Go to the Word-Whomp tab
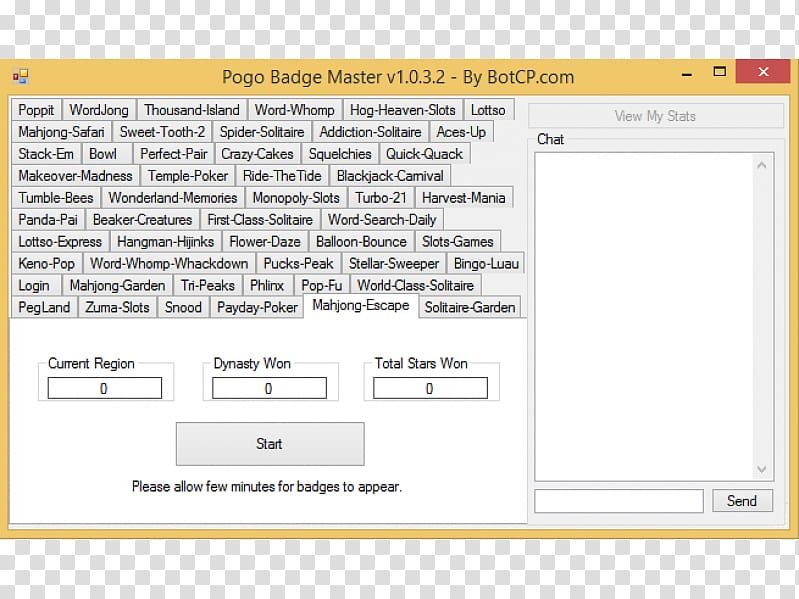 pos(295,110)
